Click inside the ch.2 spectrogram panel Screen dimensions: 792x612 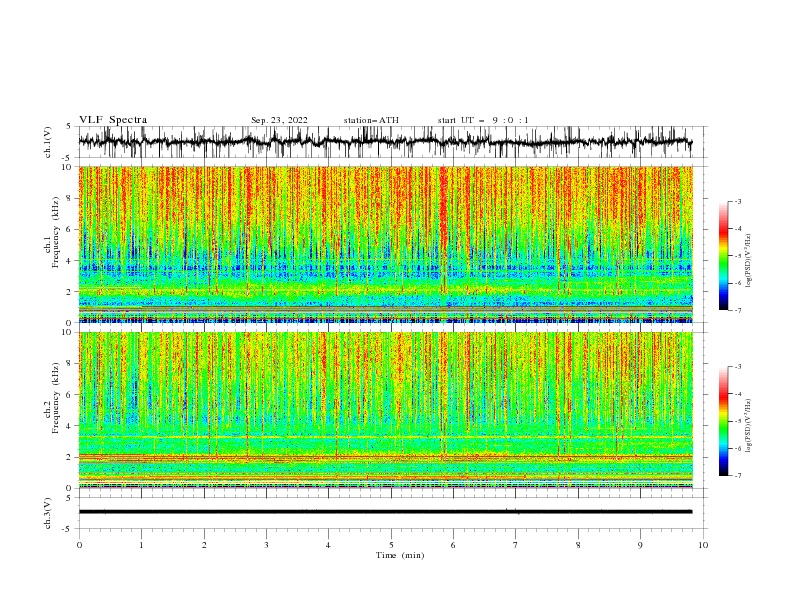(386, 410)
